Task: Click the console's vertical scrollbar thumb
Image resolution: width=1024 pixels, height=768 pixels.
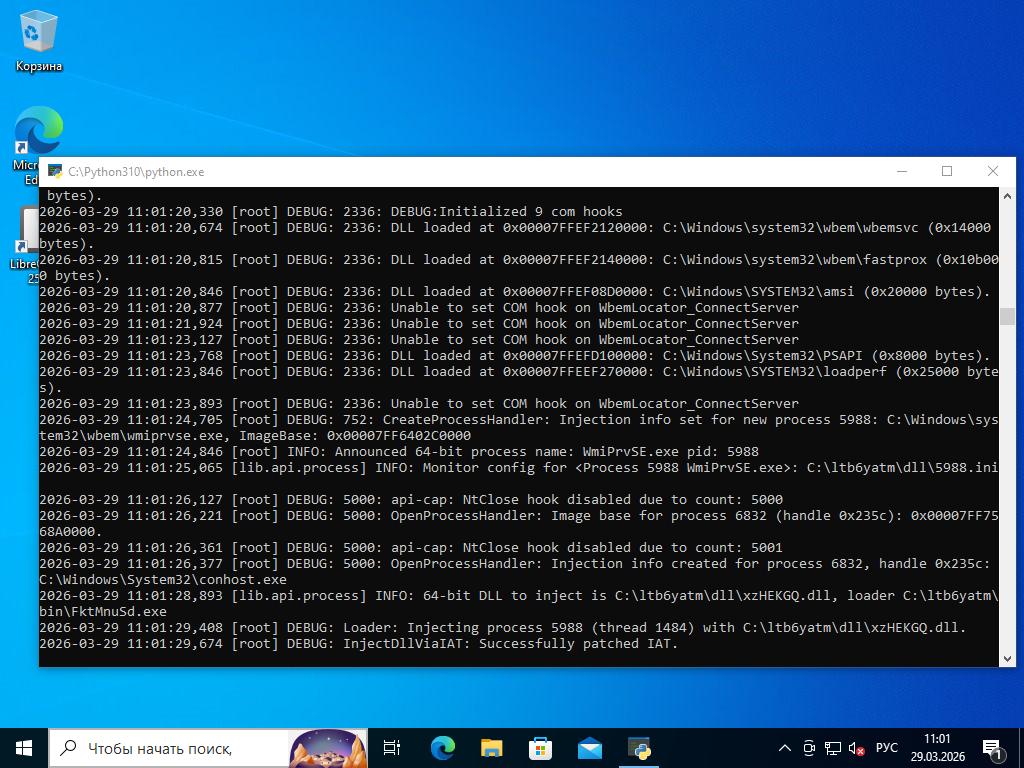Action: click(x=1007, y=316)
